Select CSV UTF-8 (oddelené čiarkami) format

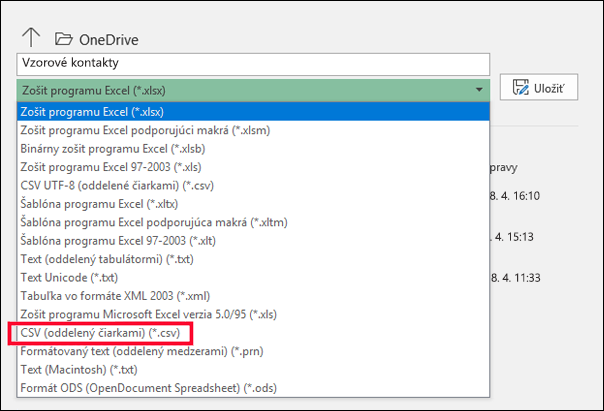click(x=253, y=186)
